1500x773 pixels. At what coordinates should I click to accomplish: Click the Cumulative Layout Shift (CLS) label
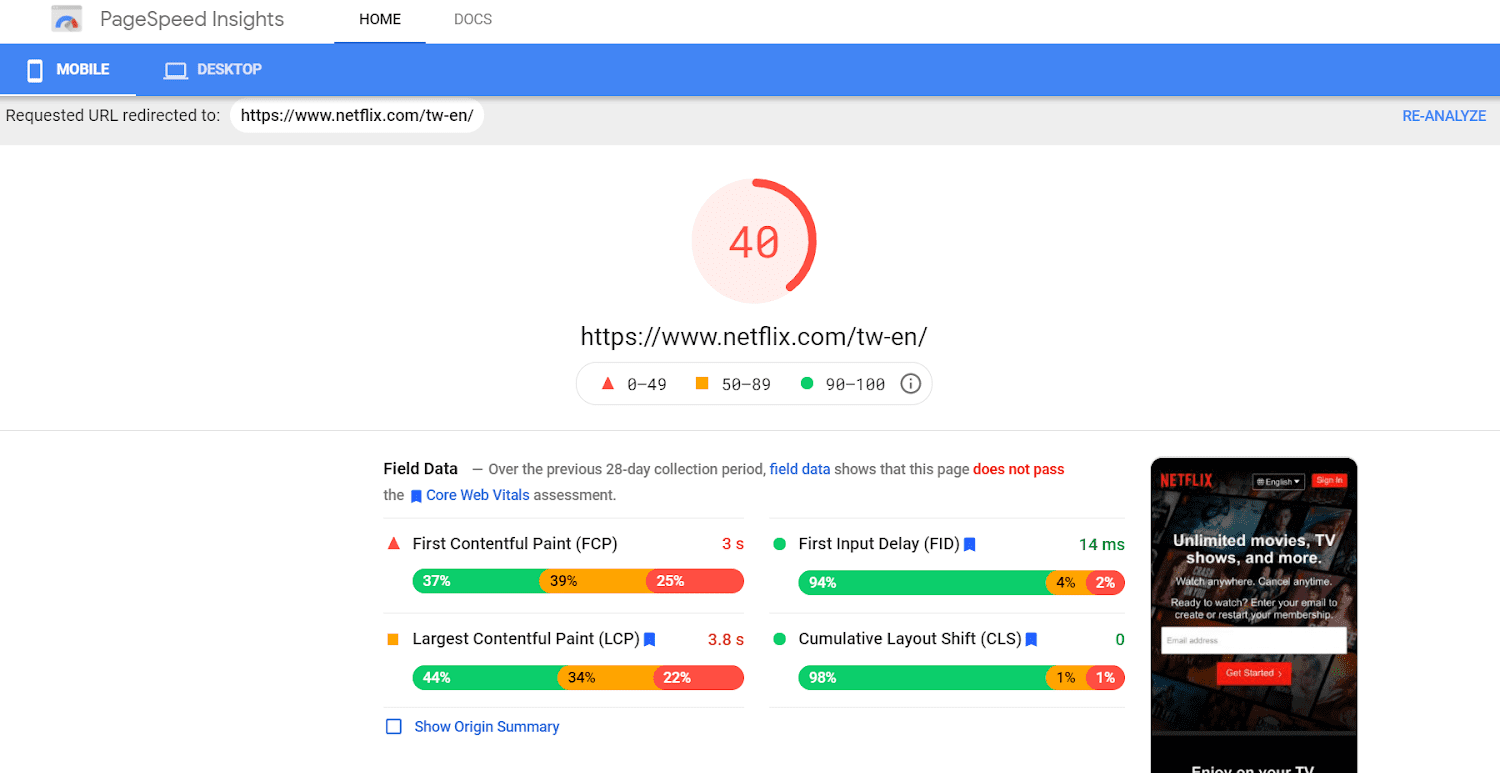point(910,639)
